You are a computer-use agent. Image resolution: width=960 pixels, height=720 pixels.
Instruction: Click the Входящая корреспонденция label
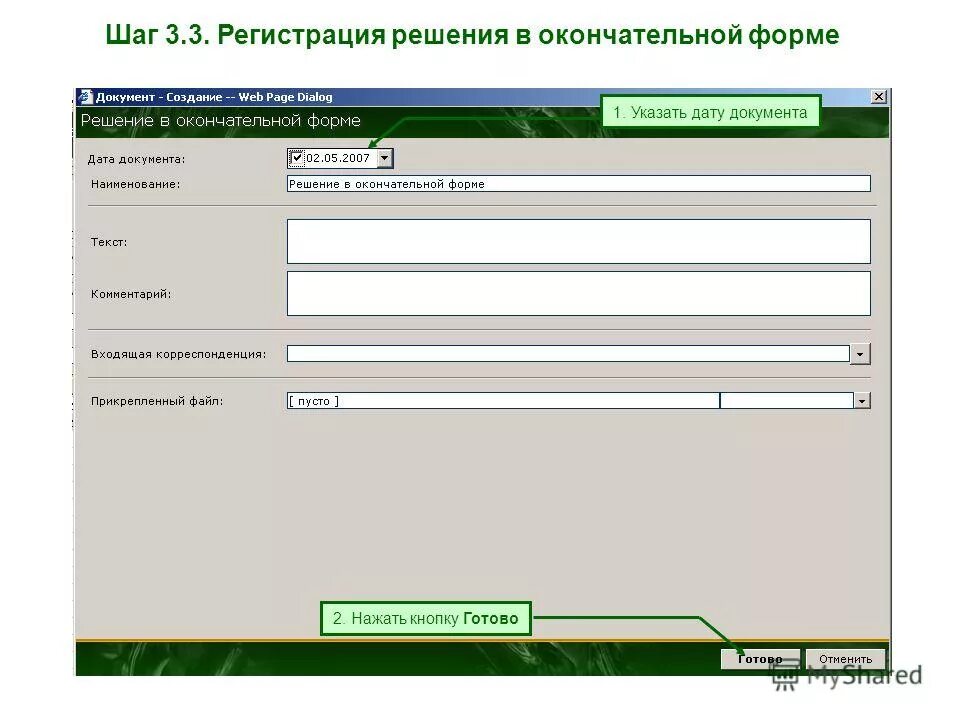pyautogui.click(x=178, y=354)
